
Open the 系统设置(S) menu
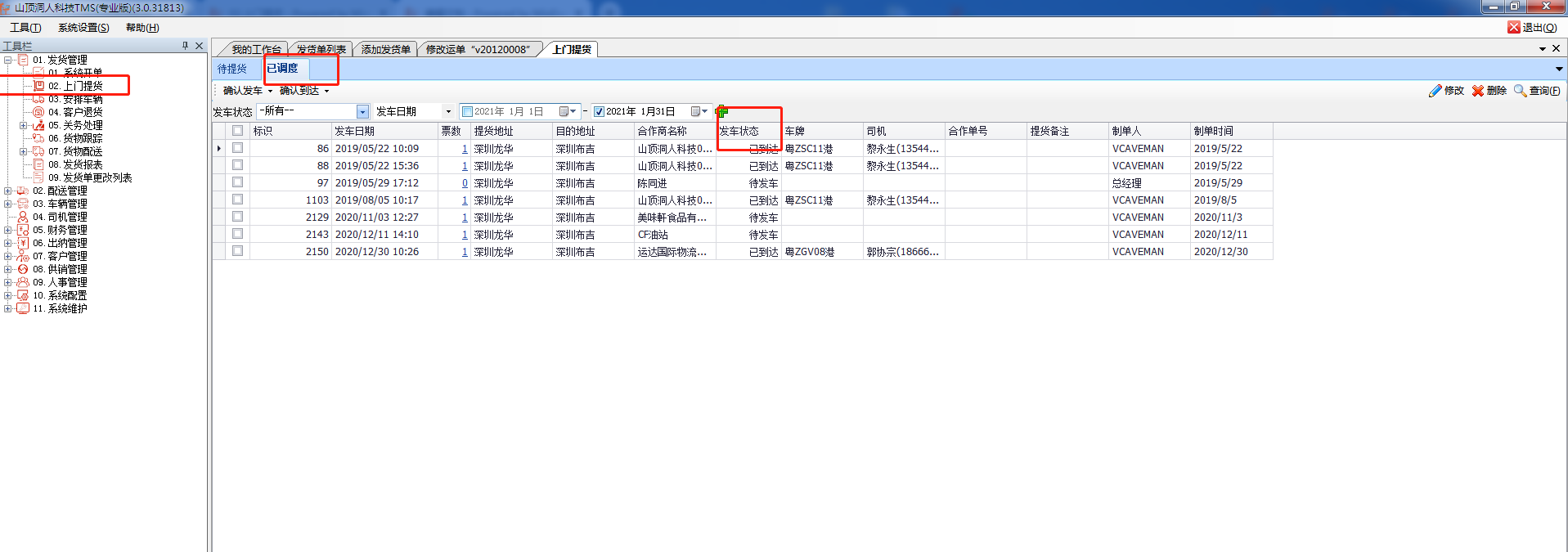83,27
